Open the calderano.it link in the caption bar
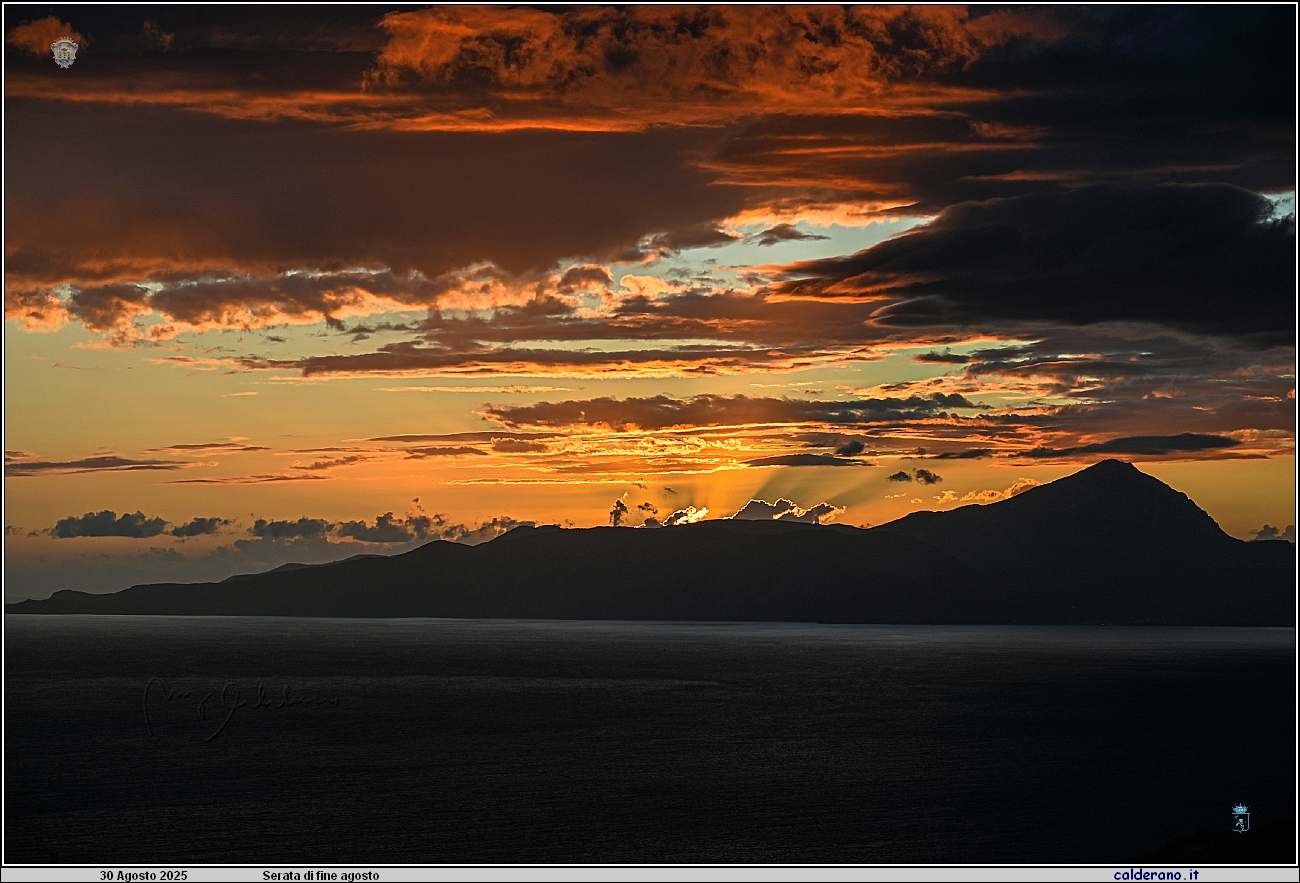 (1156, 875)
